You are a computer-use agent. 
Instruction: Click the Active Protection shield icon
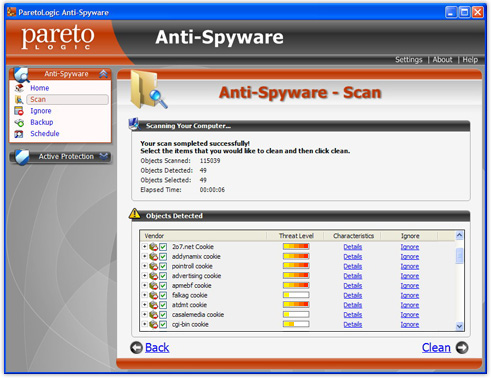[x=22, y=157]
